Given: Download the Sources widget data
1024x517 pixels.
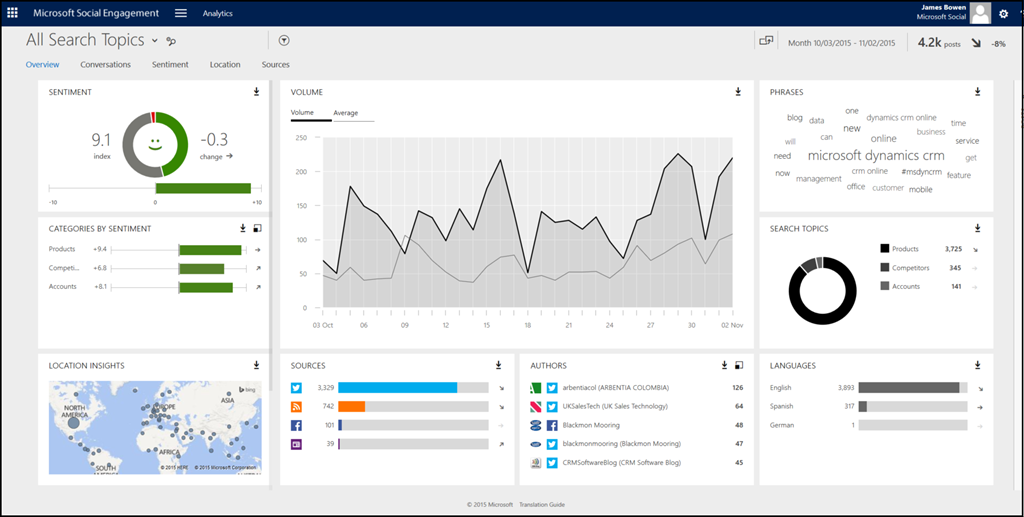Looking at the screenshot, I should coord(498,366).
